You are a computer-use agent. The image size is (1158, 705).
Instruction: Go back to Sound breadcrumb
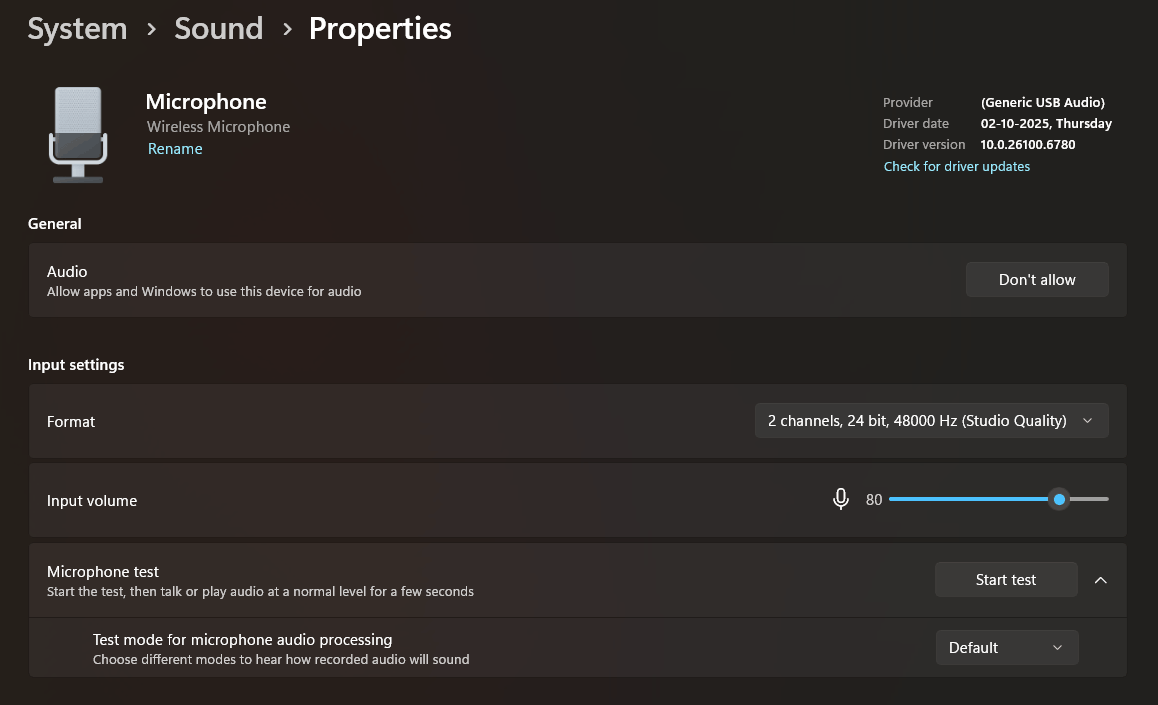point(218,29)
